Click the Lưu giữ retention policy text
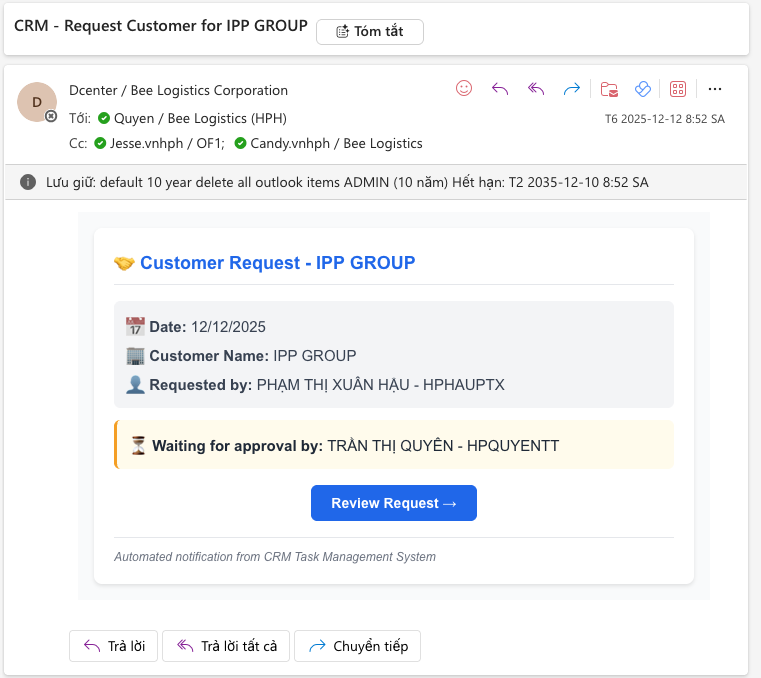The height and width of the screenshot is (678, 761). point(347,182)
